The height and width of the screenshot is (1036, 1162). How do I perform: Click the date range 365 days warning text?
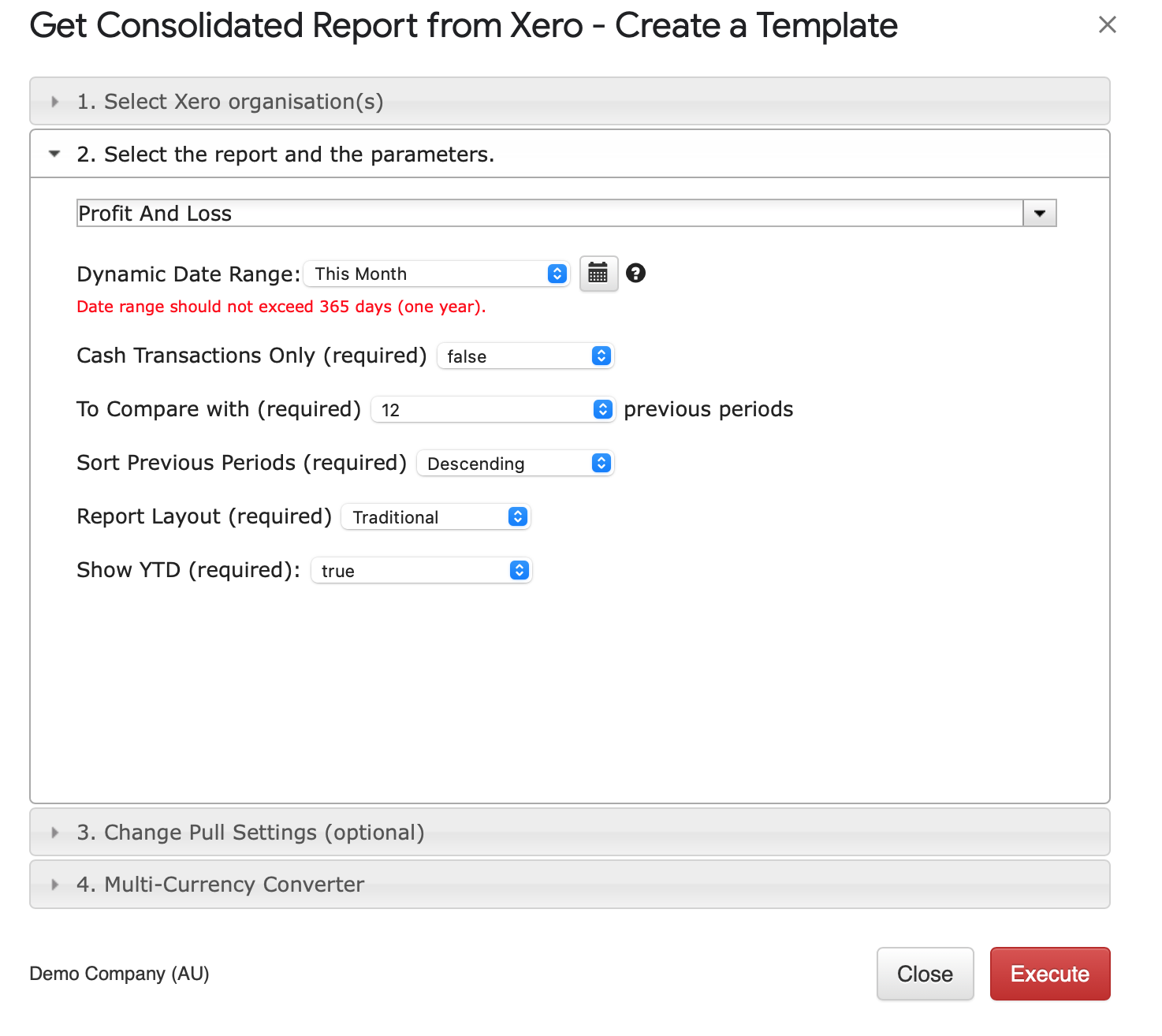point(281,307)
